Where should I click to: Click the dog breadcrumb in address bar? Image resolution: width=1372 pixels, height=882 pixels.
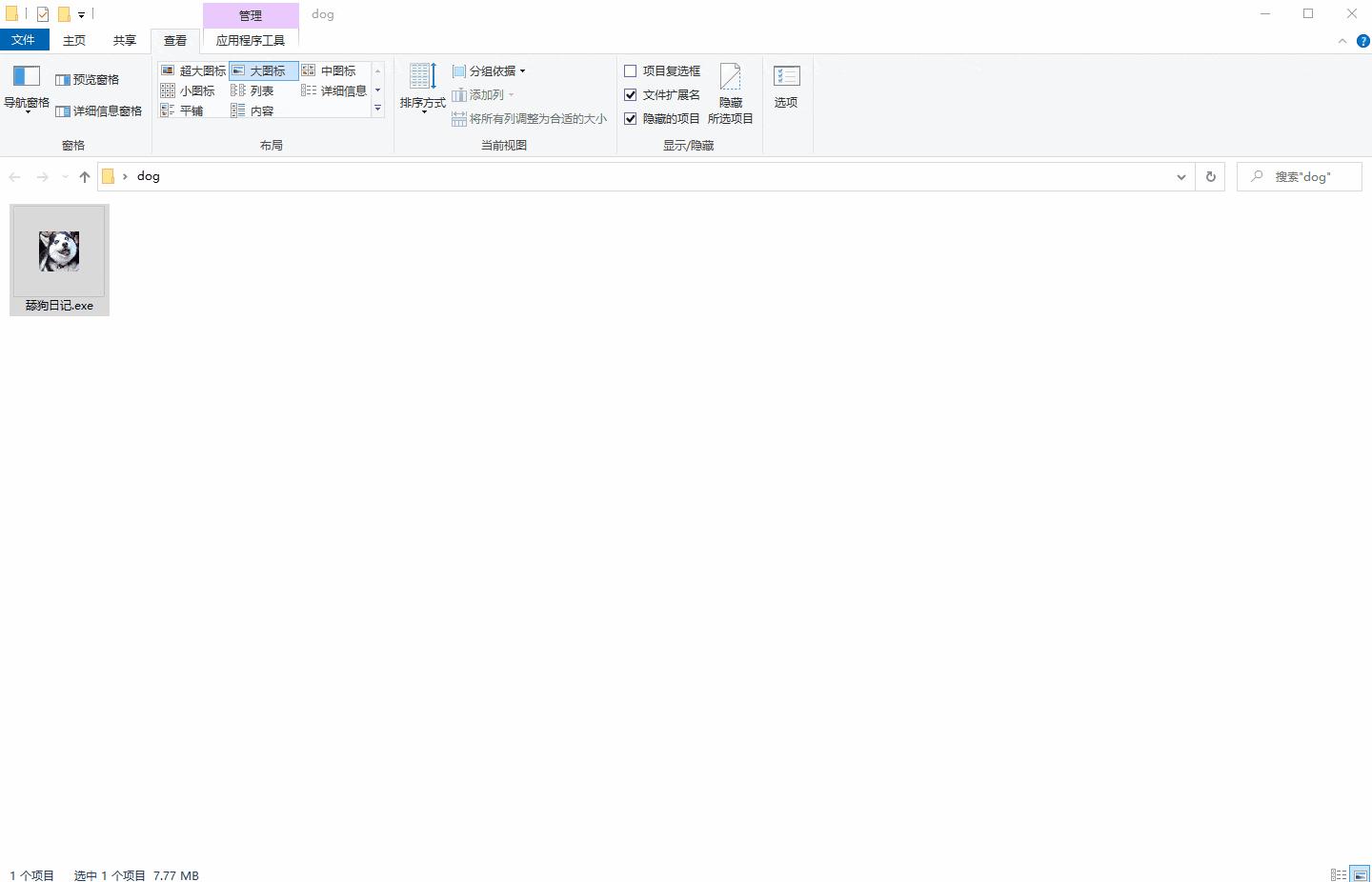pyautogui.click(x=149, y=177)
